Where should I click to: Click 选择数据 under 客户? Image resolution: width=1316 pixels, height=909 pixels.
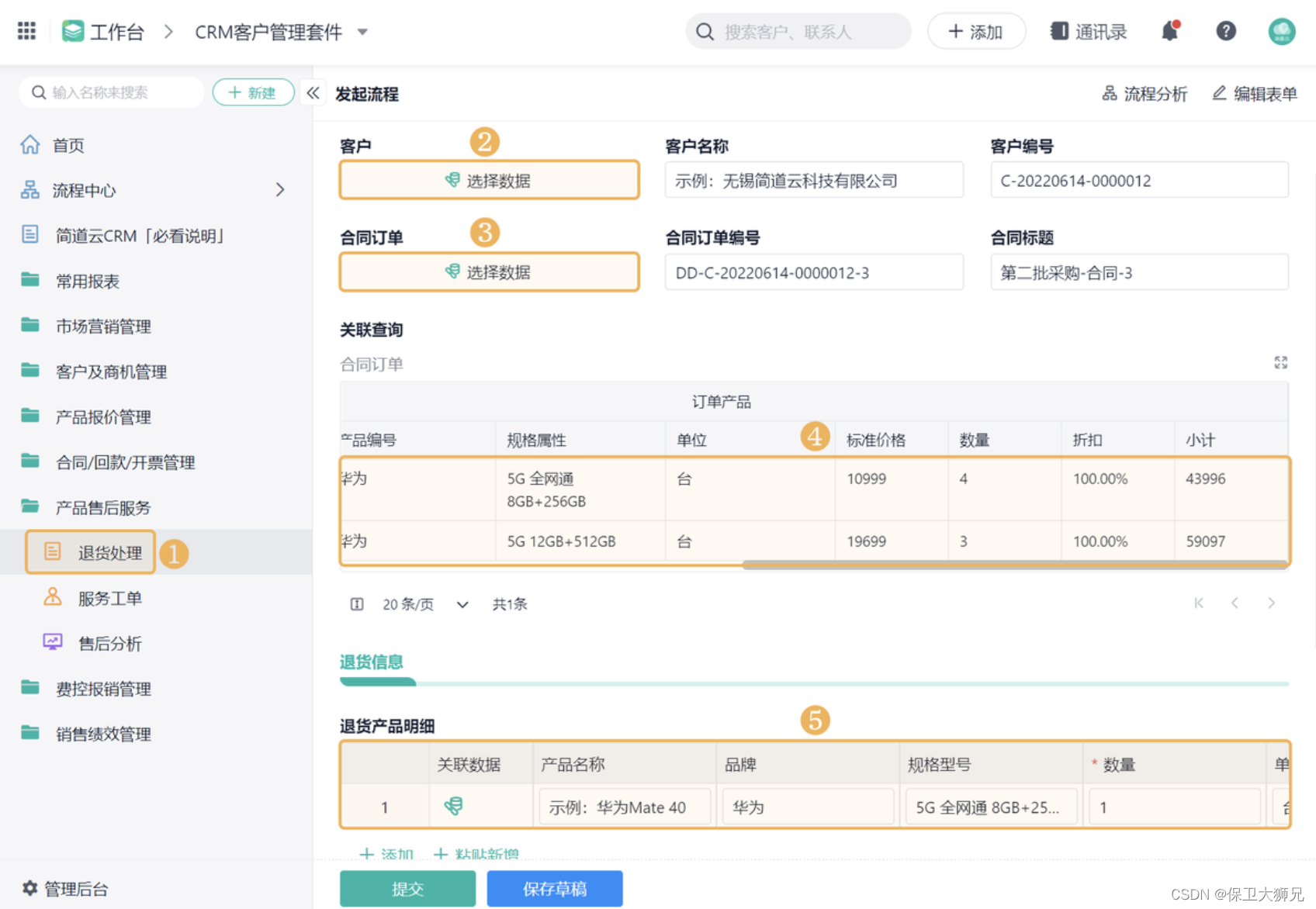(489, 180)
